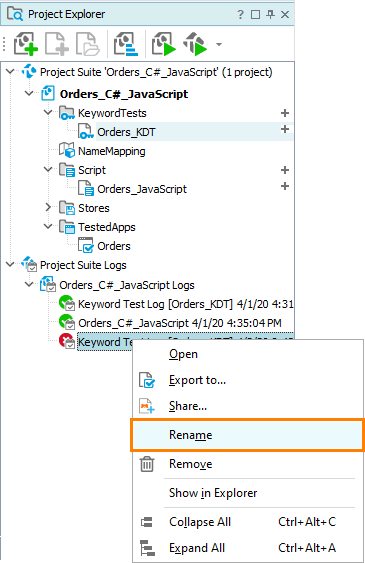Click the Remove trash can icon
365x563 pixels.
147,464
